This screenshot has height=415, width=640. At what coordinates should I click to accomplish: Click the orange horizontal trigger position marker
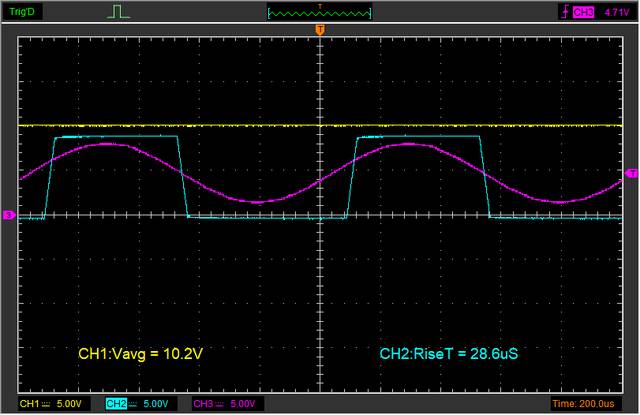[x=320, y=32]
